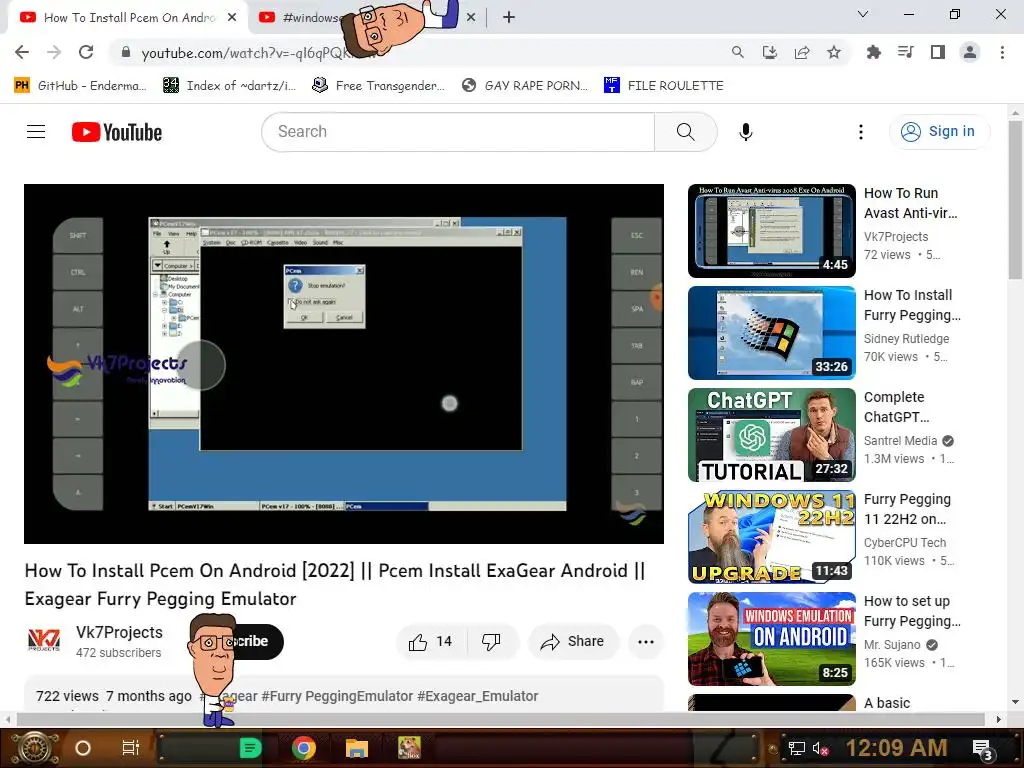Viewport: 1024px width, 768px height.
Task: Search with voice microphone icon
Action: point(746,132)
